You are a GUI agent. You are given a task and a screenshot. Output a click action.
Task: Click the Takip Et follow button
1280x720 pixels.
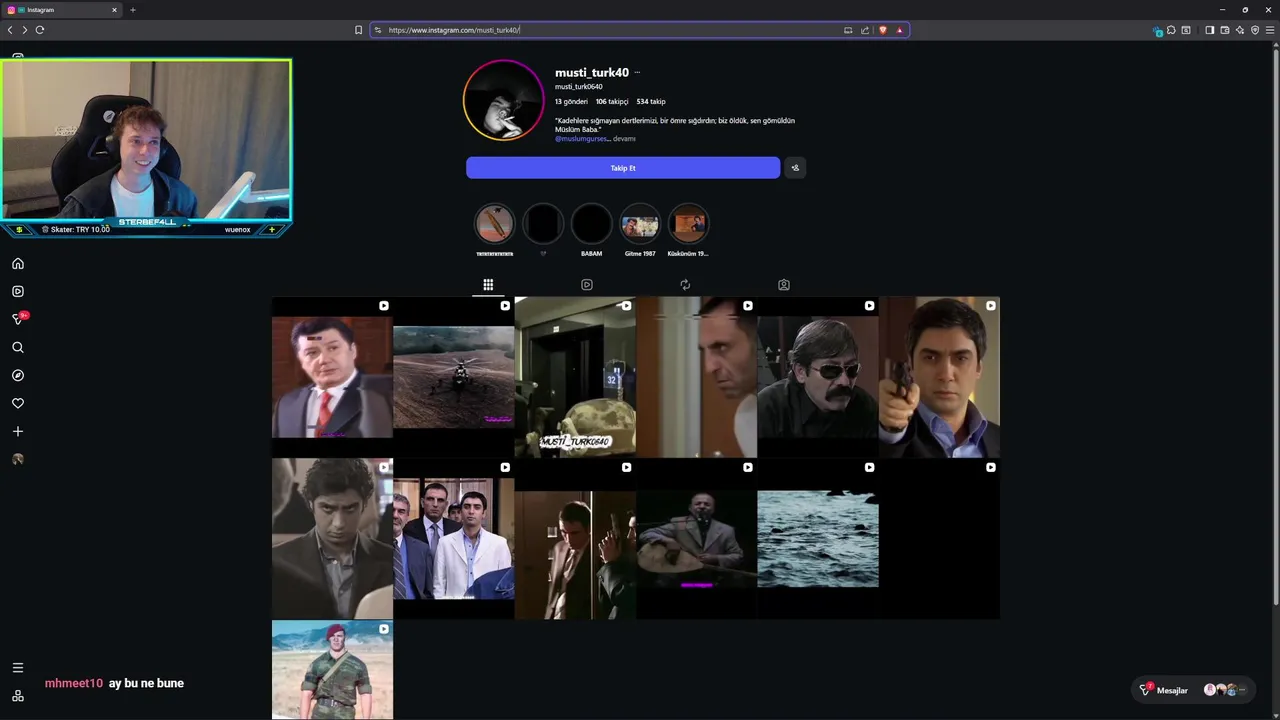pyautogui.click(x=623, y=168)
